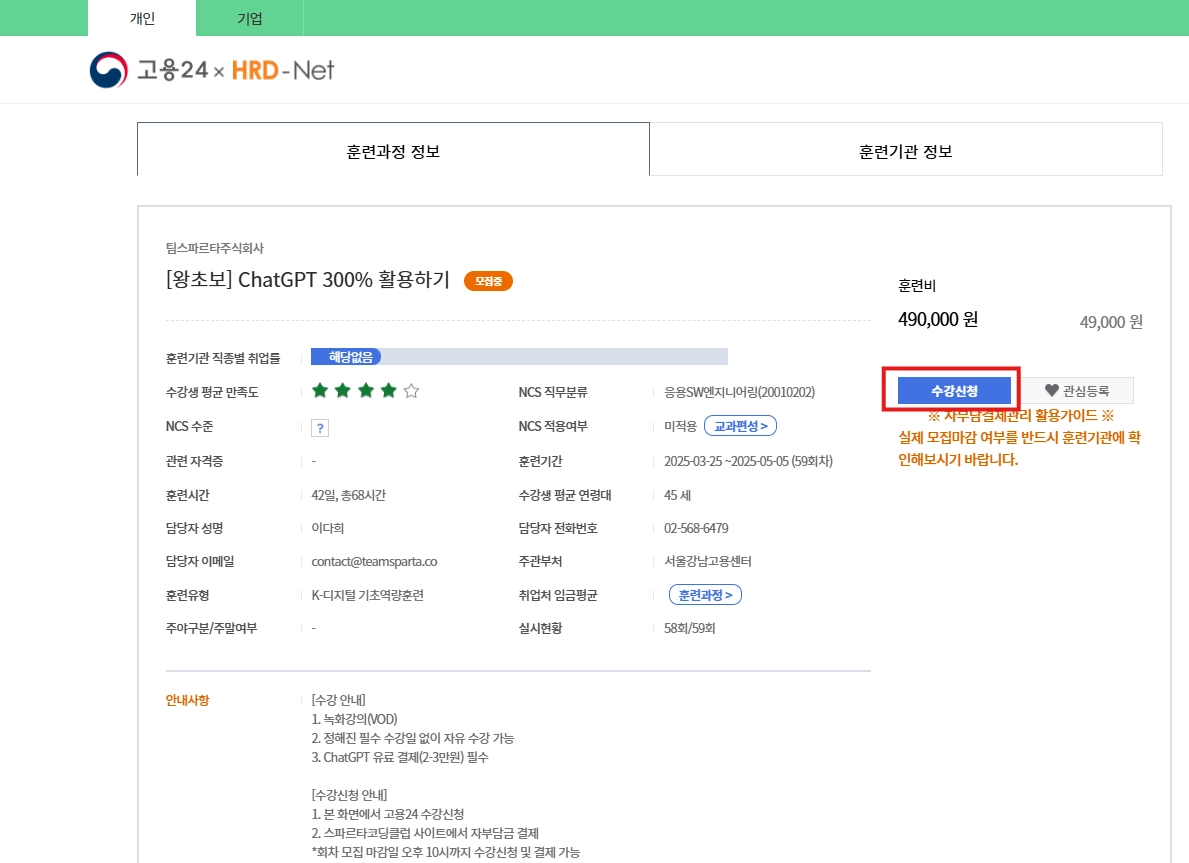This screenshot has height=863, width=1189.
Task: Click the HRD-Net logo text
Action: point(283,71)
